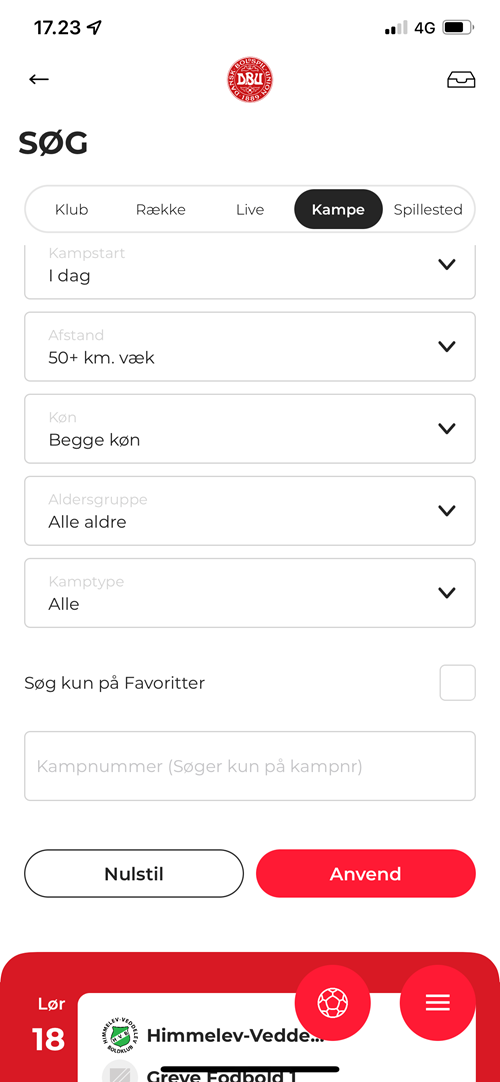Open the hamburger menu button
Viewport: 500px width, 1082px height.
coord(437,1003)
